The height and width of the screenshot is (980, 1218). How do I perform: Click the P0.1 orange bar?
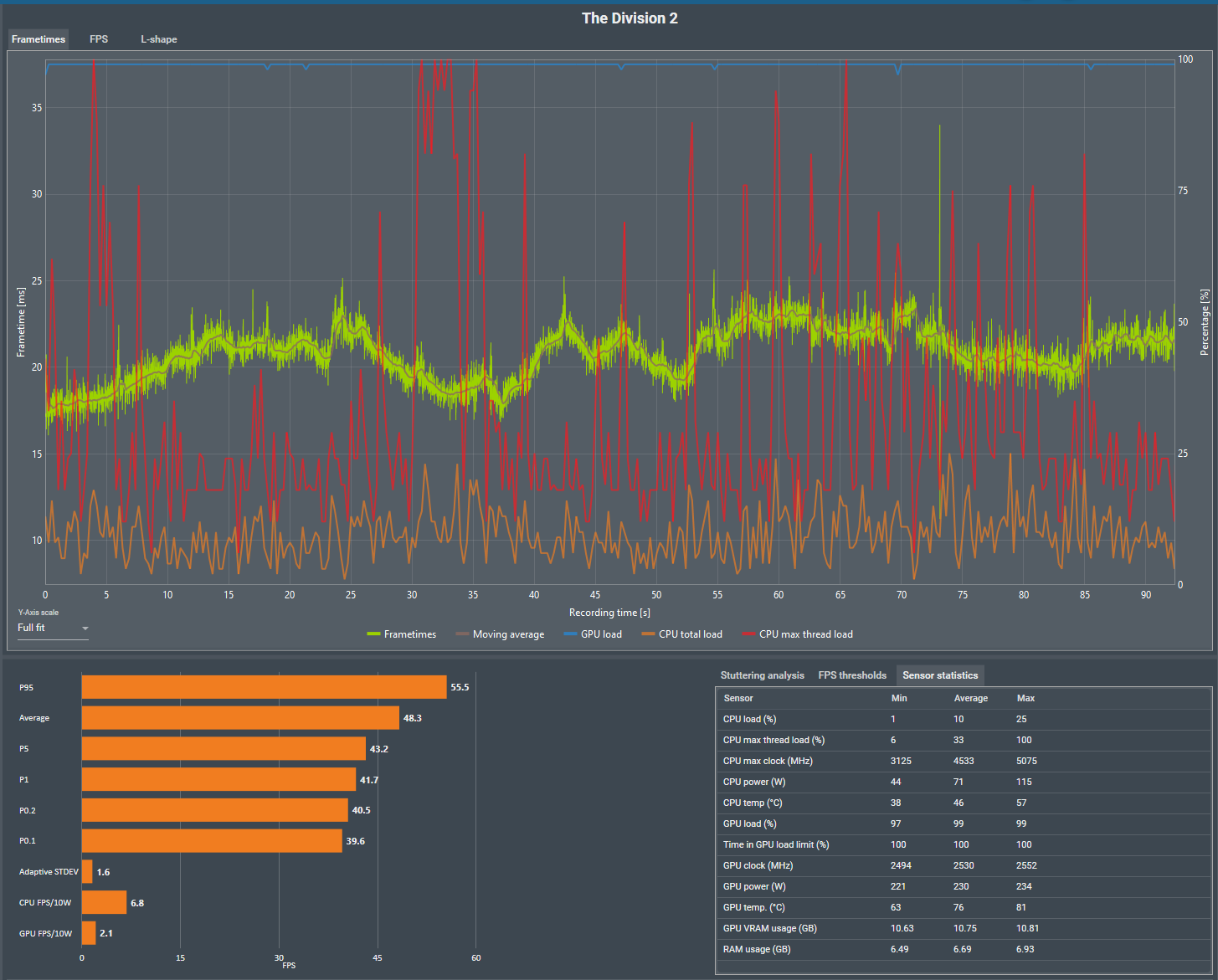[x=212, y=841]
